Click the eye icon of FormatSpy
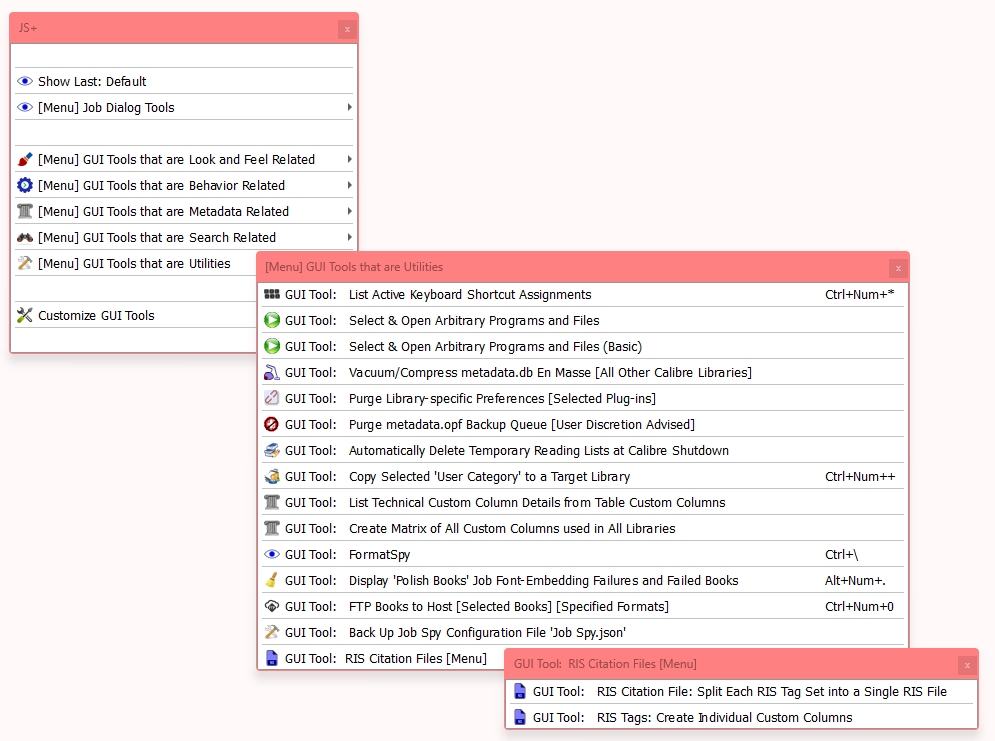Viewport: 995px width, 741px height. 272,554
